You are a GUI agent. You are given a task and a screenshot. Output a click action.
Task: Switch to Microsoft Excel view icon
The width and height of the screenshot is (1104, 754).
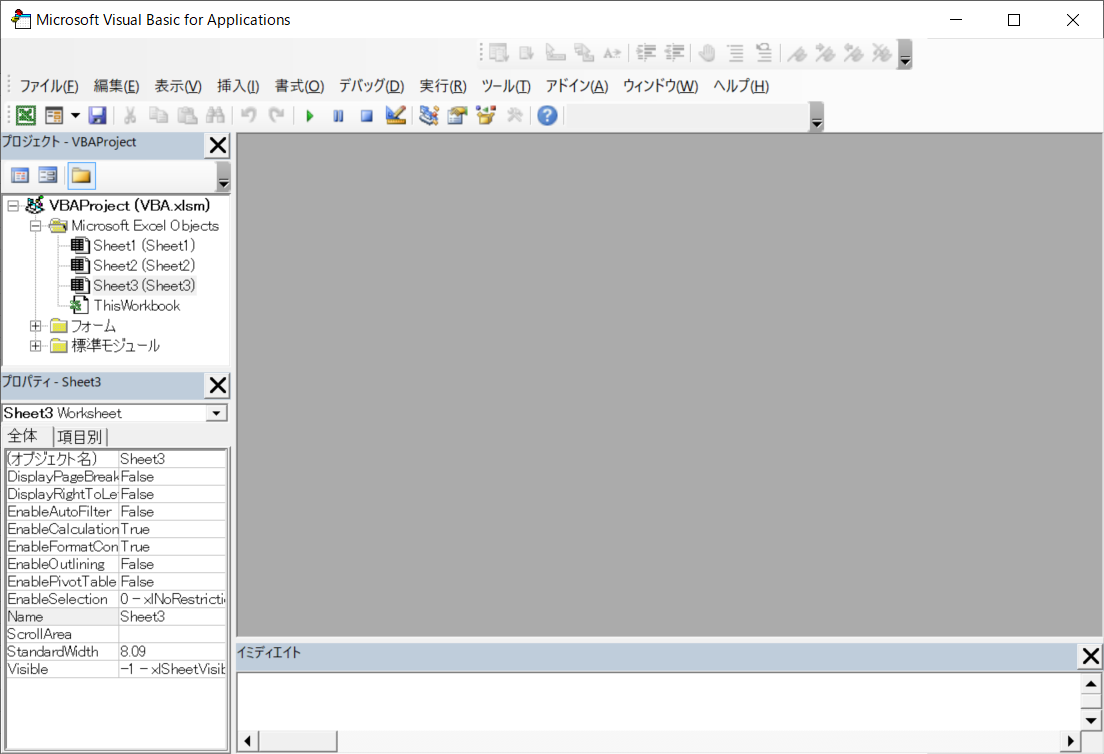pyautogui.click(x=25, y=115)
